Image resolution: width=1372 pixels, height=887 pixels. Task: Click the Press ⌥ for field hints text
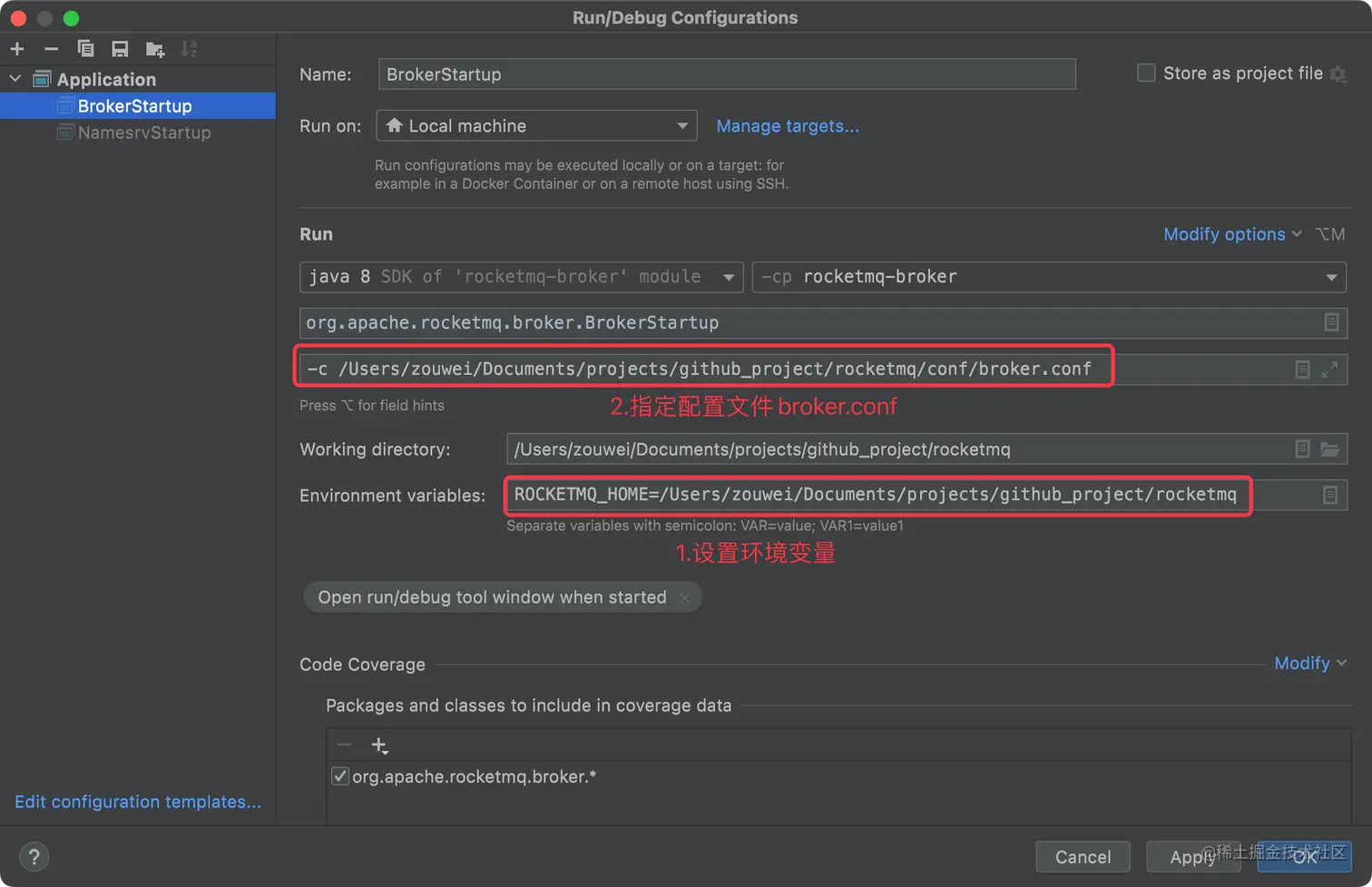pos(372,406)
